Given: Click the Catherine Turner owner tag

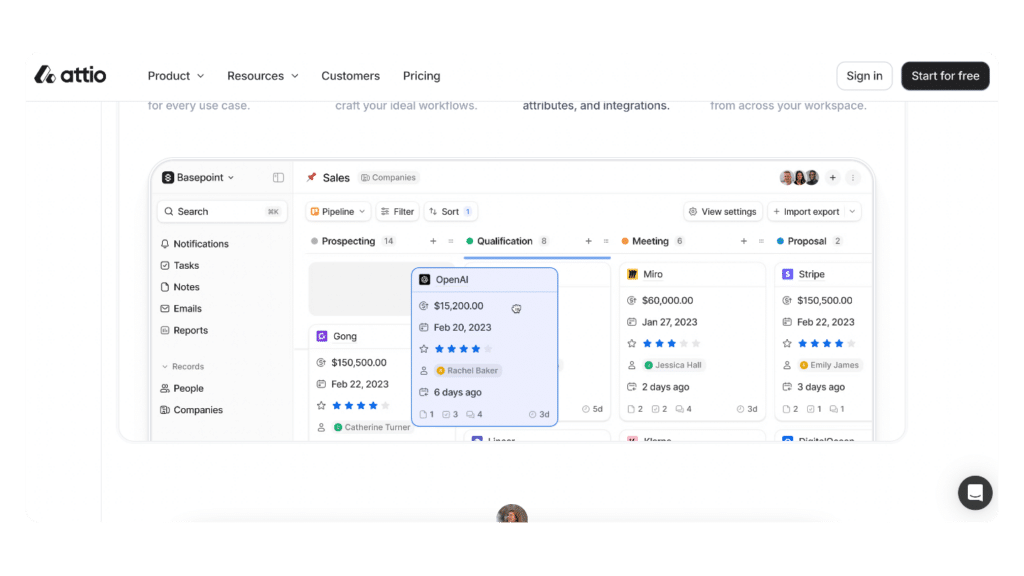Looking at the screenshot, I should [372, 427].
